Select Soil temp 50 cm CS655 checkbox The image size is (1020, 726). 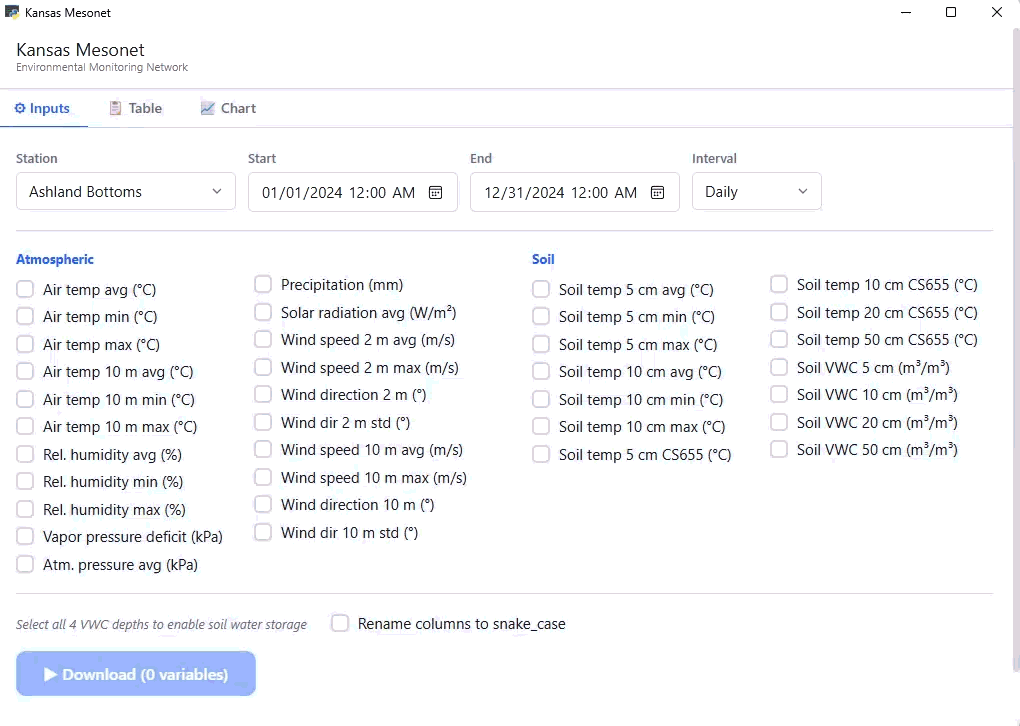779,340
